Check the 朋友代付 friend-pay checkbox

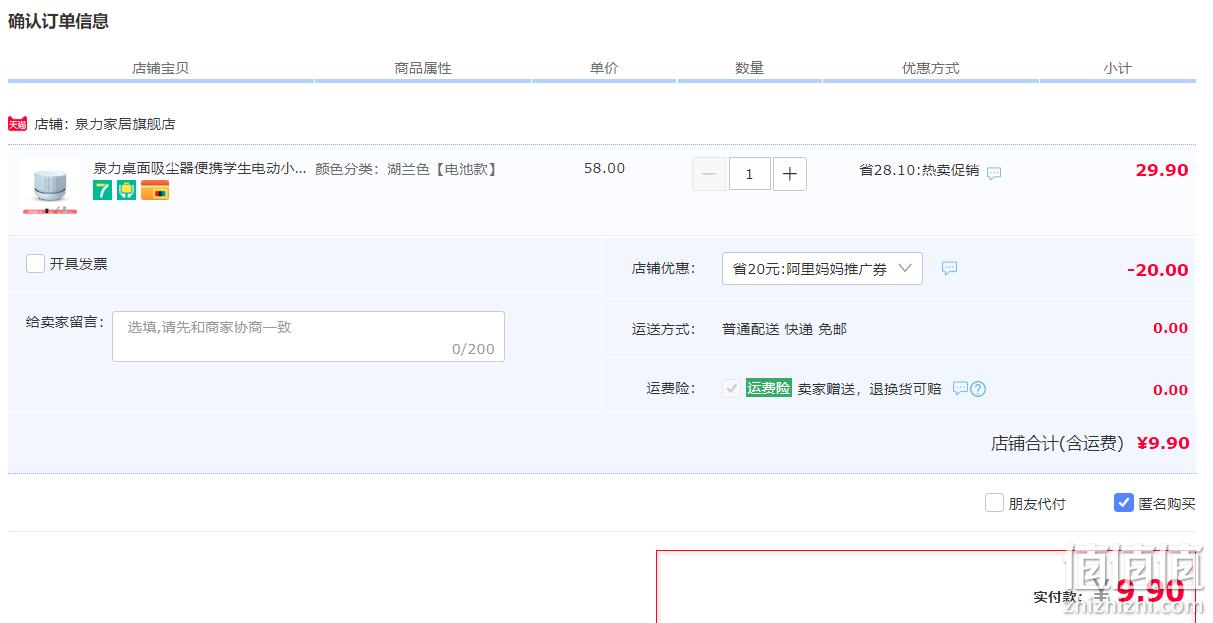(x=994, y=503)
